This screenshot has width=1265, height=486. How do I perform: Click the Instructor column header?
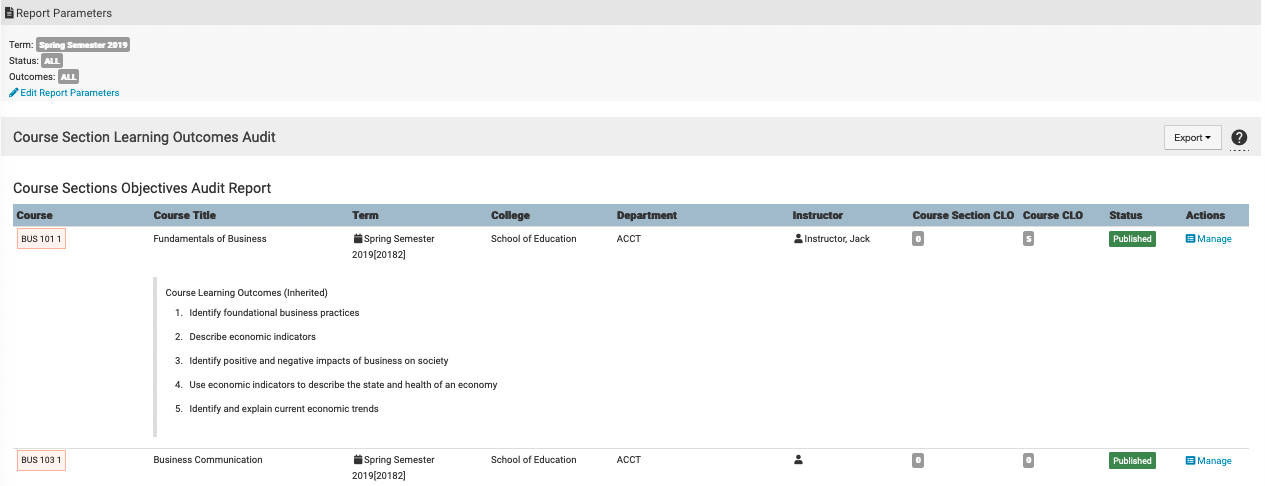(x=817, y=215)
